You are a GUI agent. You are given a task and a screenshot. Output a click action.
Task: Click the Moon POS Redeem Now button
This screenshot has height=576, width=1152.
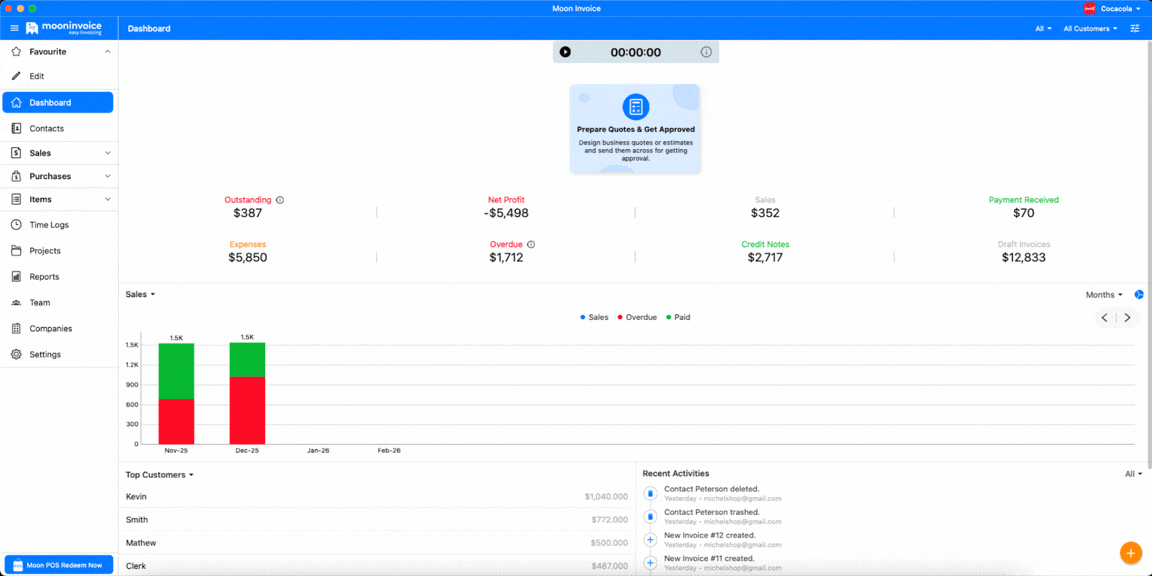pyautogui.click(x=58, y=564)
